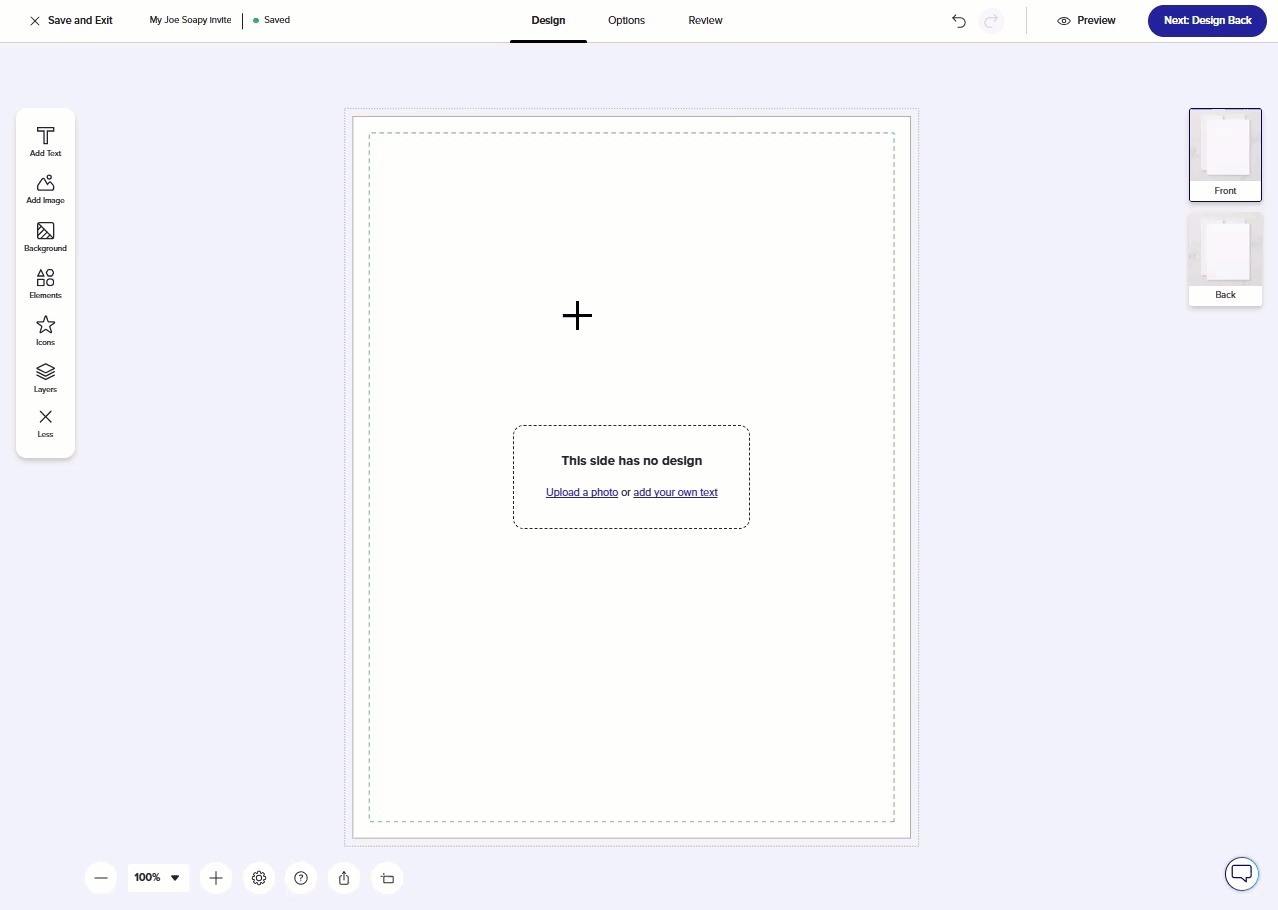Image resolution: width=1278 pixels, height=910 pixels.
Task: Click the undo arrow
Action: pyautogui.click(x=959, y=21)
